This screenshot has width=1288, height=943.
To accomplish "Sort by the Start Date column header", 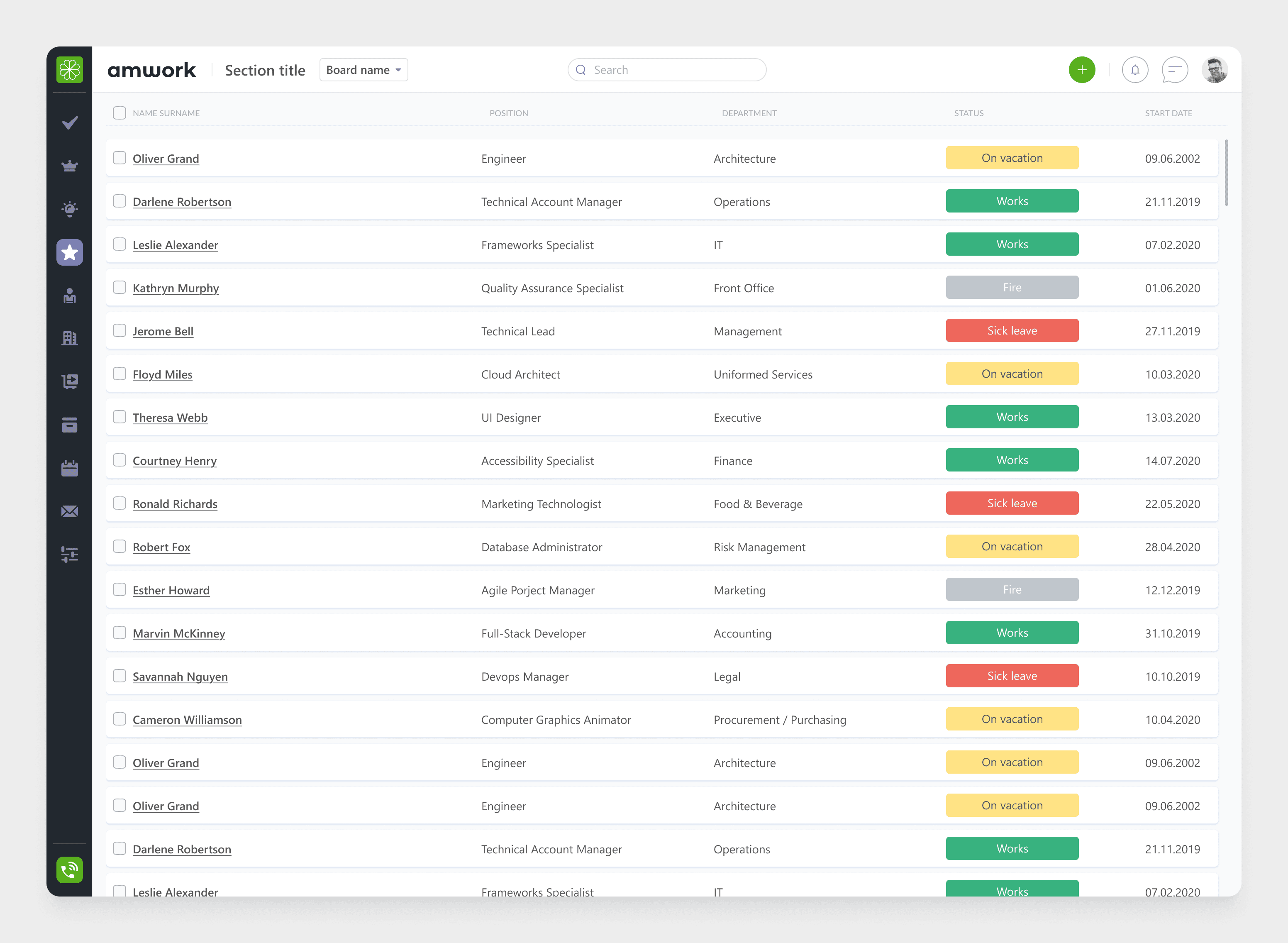I will pos(1168,113).
